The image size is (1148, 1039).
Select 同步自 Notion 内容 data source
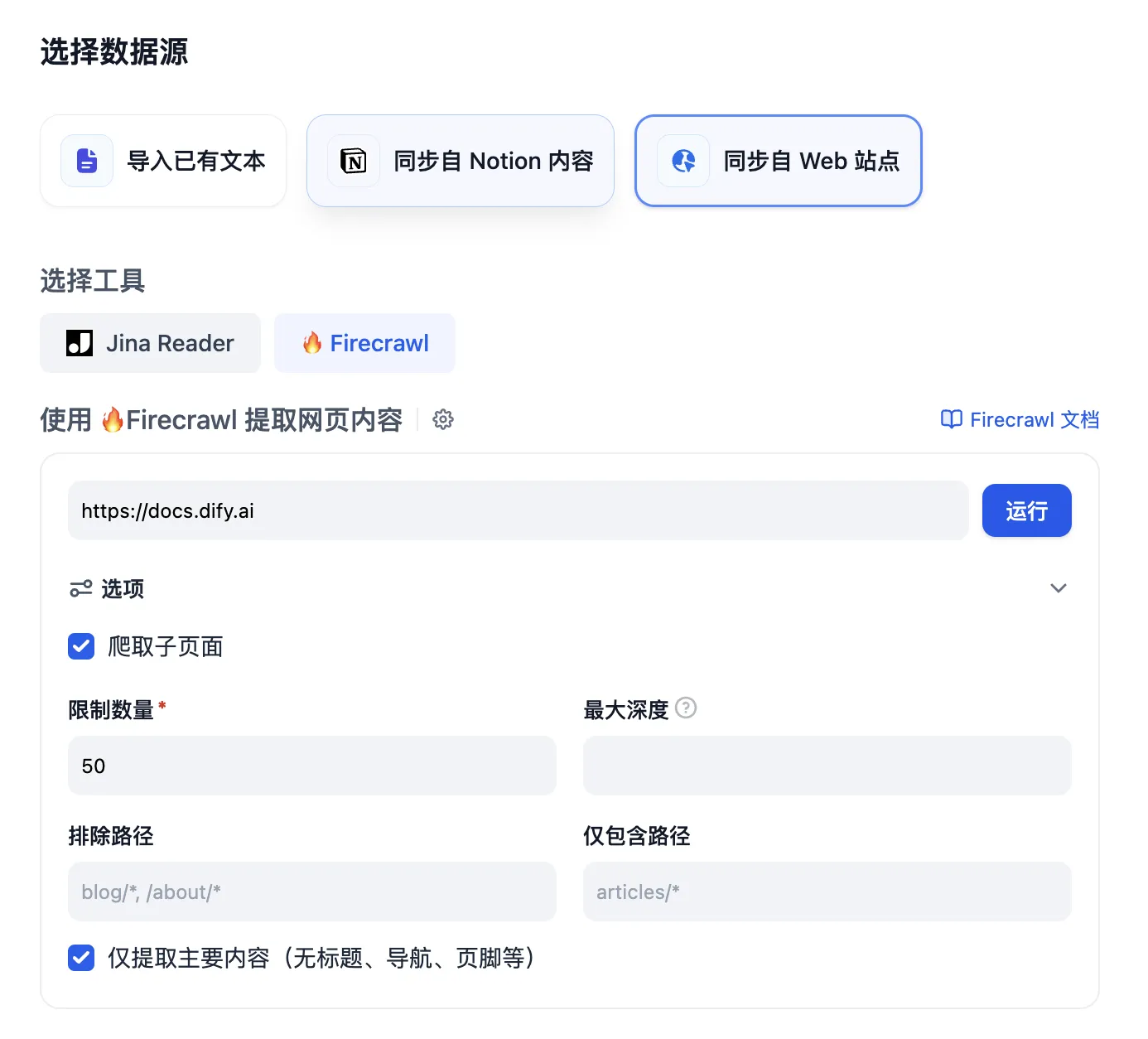point(461,161)
